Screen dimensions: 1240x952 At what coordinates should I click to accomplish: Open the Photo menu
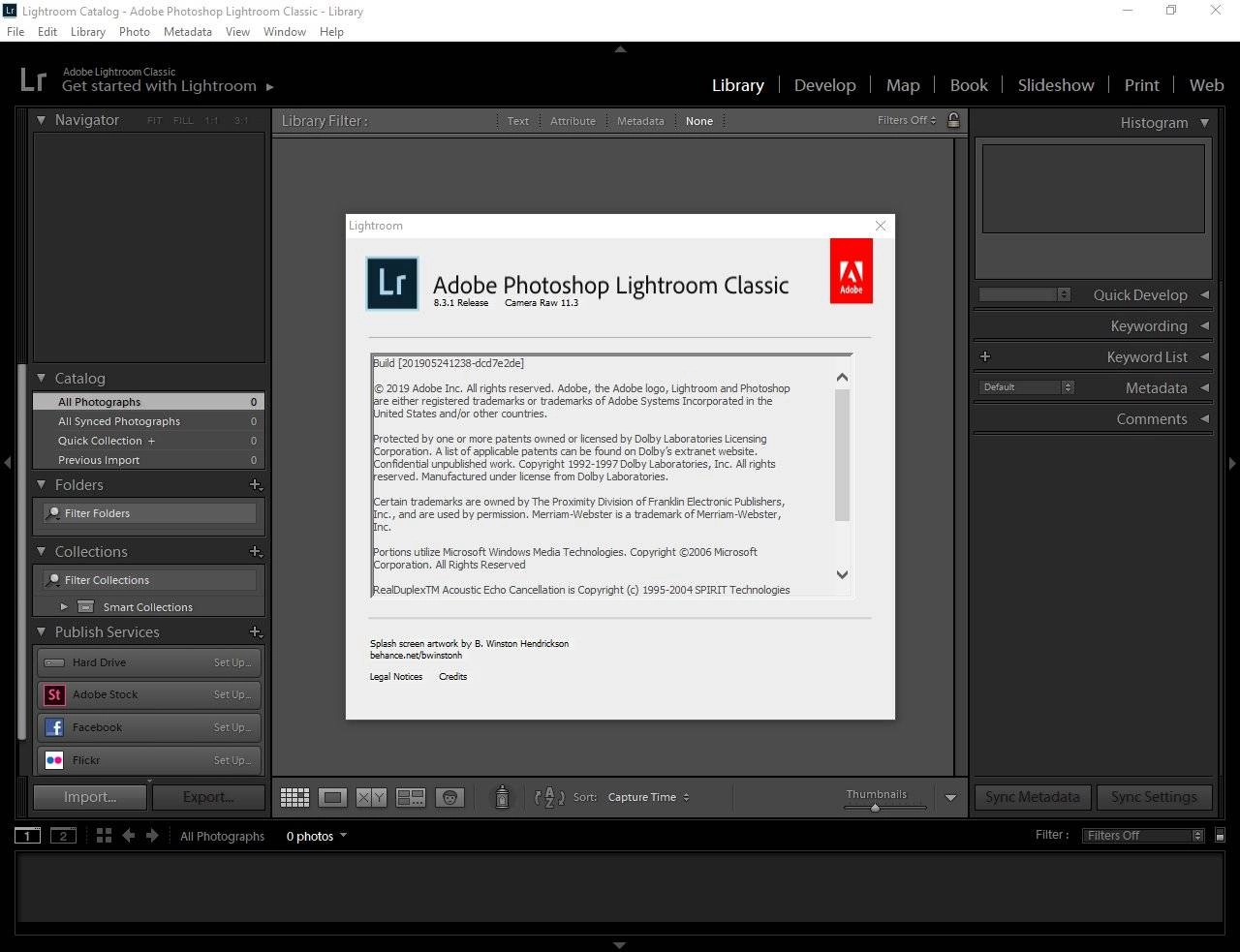(x=135, y=32)
